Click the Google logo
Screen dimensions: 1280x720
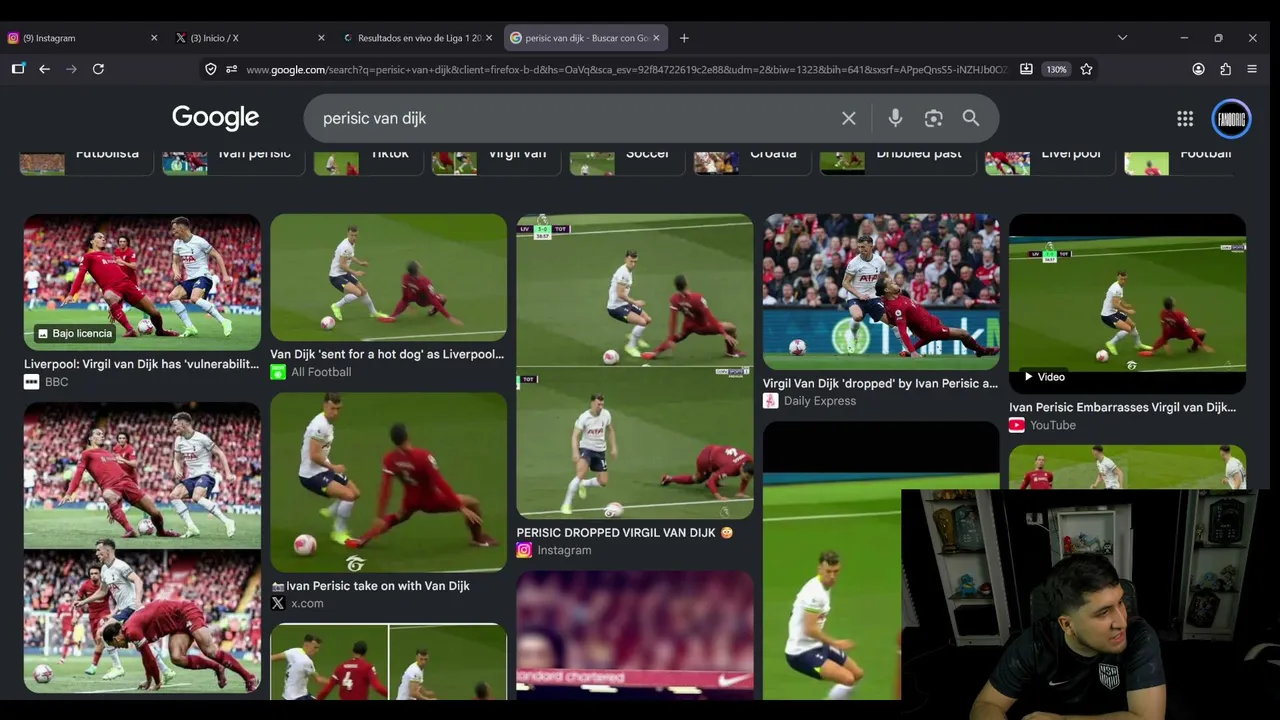[x=215, y=118]
